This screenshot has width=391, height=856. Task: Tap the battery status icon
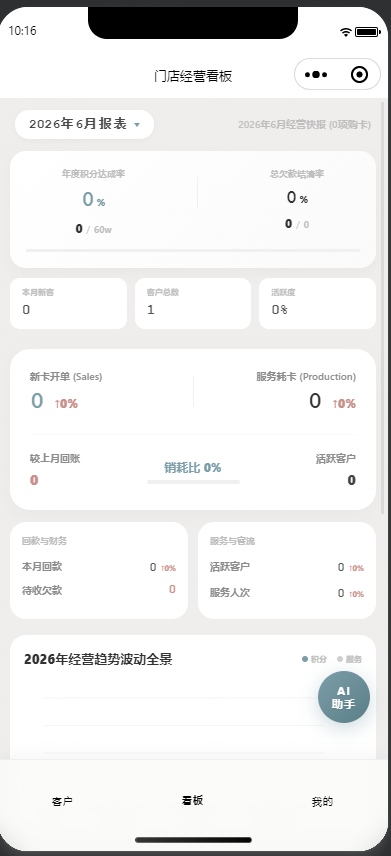pos(368,32)
